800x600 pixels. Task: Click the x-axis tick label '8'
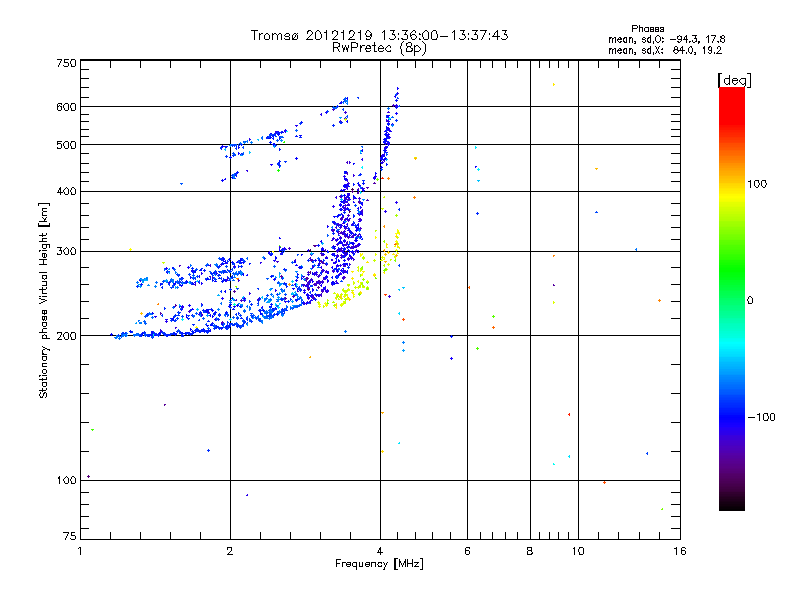530,551
